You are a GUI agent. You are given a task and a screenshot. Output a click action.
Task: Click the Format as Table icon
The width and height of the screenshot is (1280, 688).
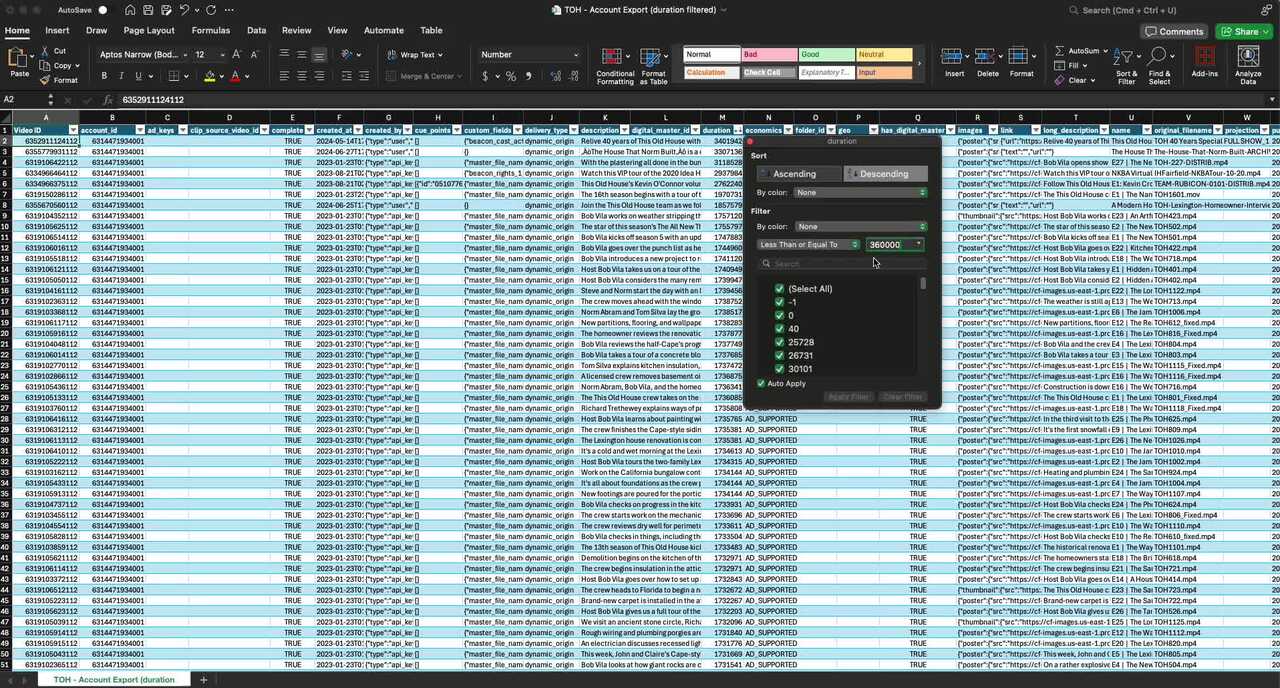coord(652,56)
